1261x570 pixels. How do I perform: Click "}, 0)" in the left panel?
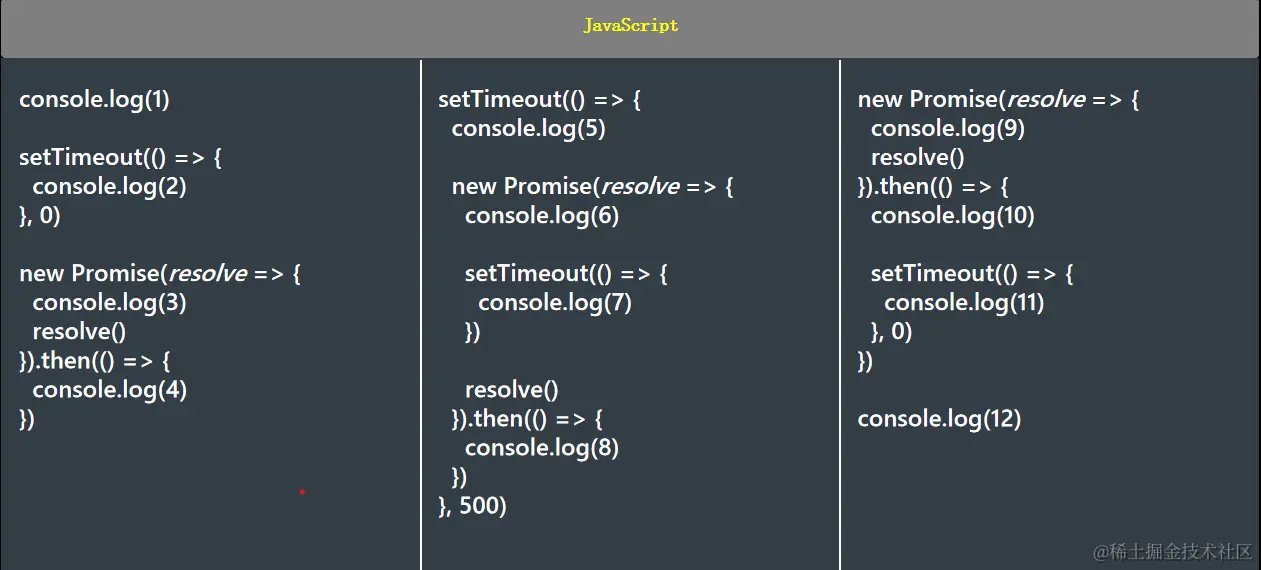[x=40, y=215]
